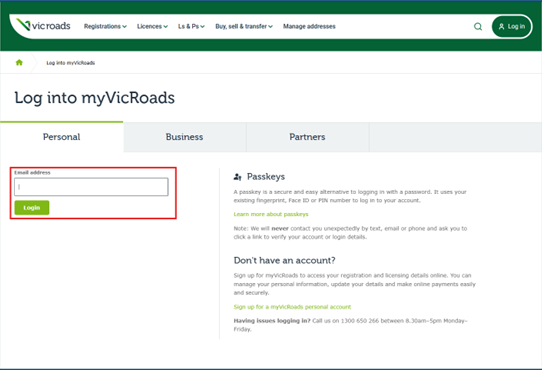Switch to the Partners tab

[x=307, y=137]
